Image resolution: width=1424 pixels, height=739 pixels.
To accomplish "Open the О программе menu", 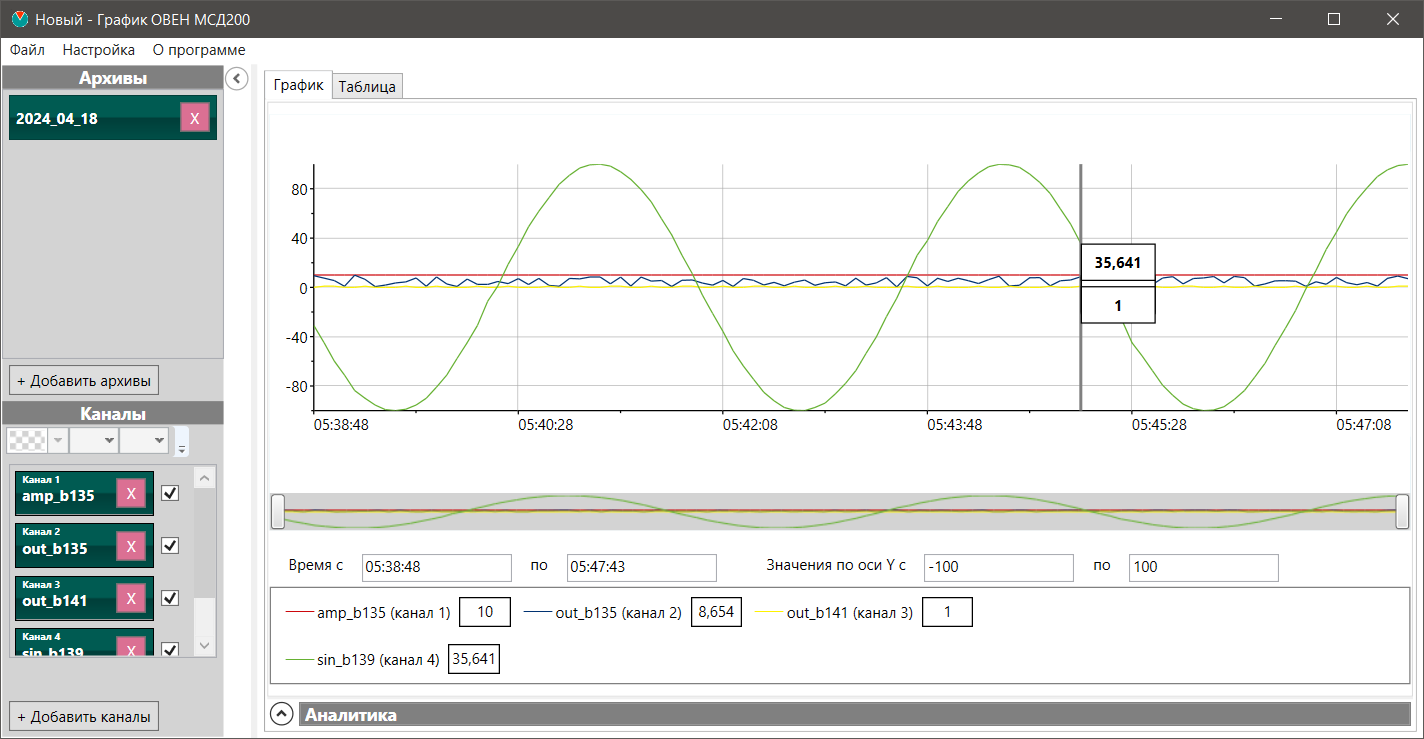I will [x=199, y=50].
